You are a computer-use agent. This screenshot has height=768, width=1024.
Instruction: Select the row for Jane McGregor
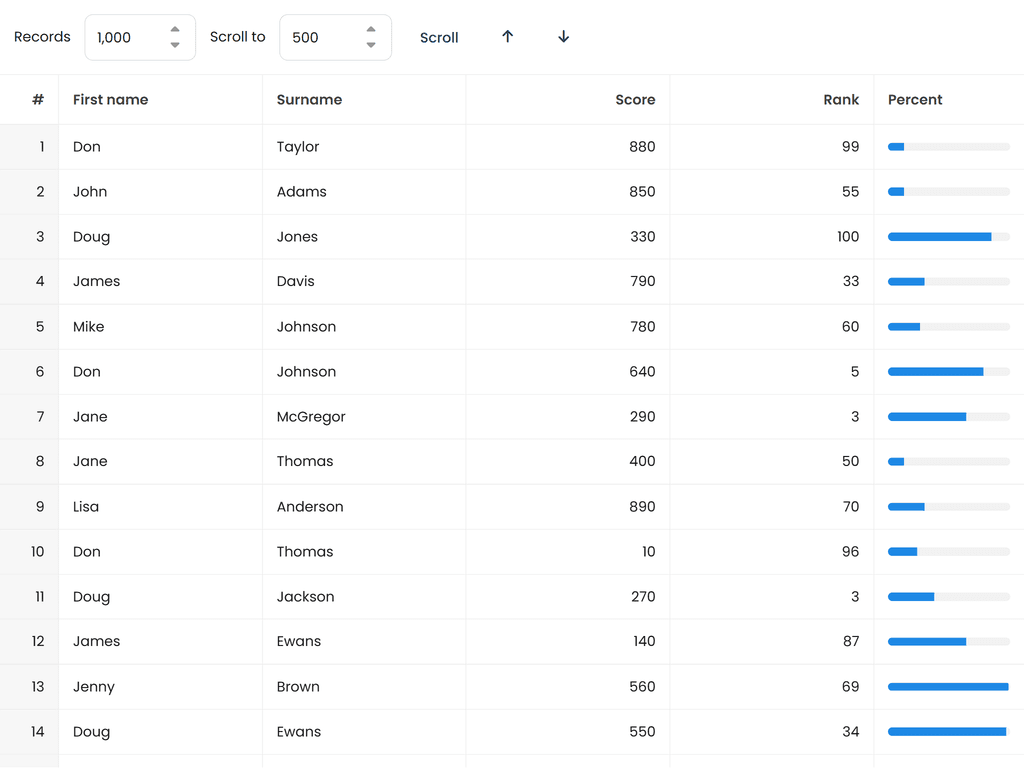[x=400, y=416]
